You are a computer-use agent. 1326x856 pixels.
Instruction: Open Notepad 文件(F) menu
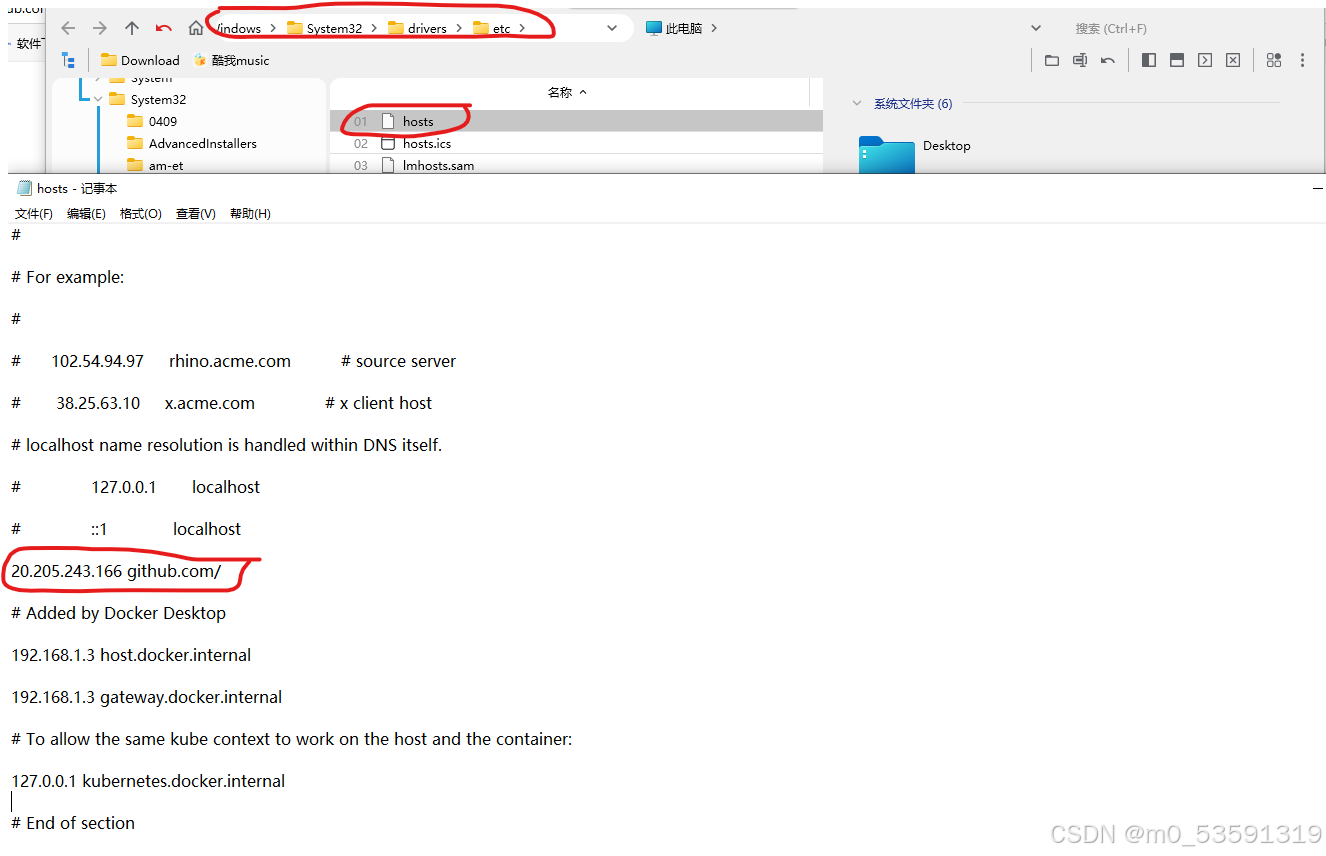[x=34, y=214]
